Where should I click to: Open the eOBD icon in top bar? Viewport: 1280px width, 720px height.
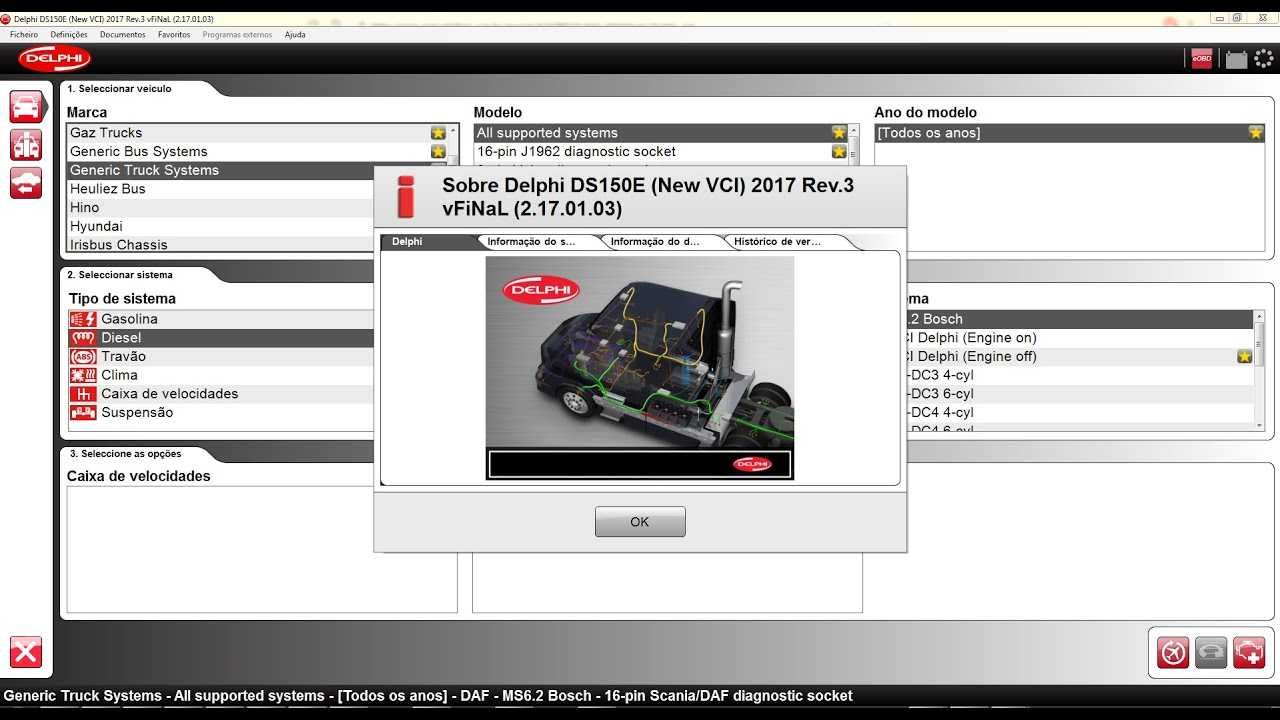pos(1202,59)
